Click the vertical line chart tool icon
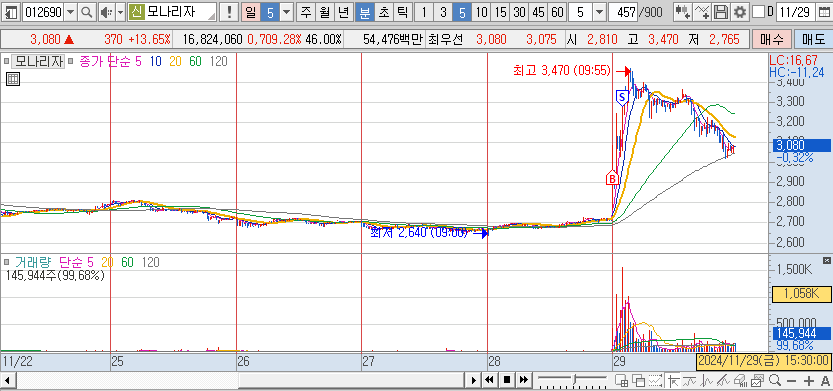This screenshot has height=391, width=833. [x=707, y=380]
